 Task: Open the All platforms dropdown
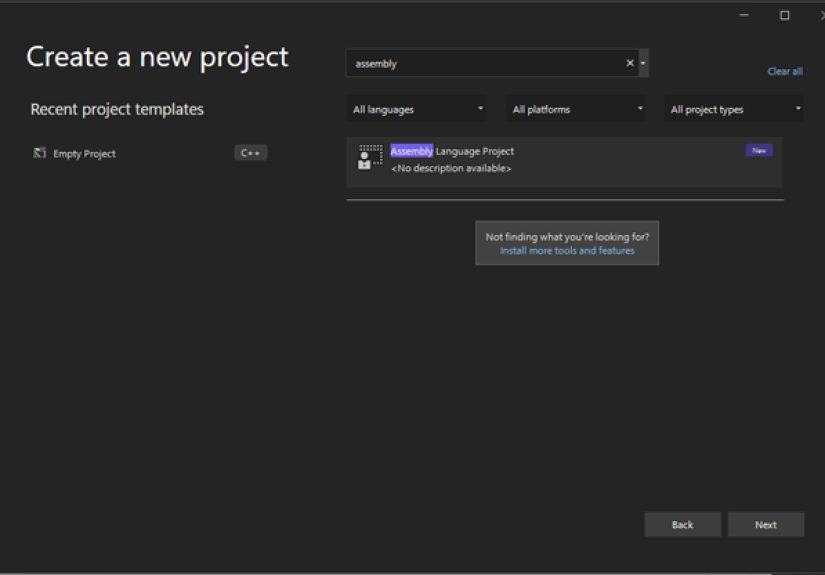coord(576,109)
